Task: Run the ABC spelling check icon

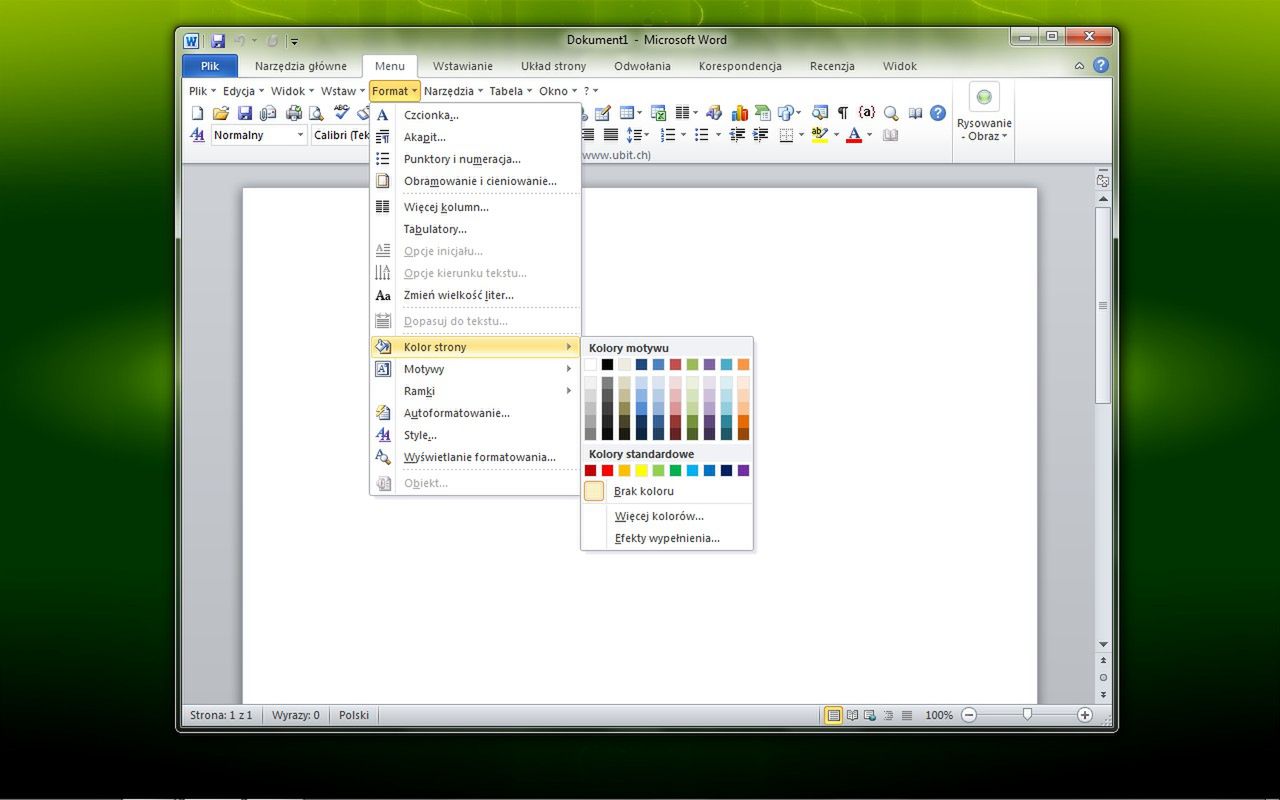Action: click(342, 111)
